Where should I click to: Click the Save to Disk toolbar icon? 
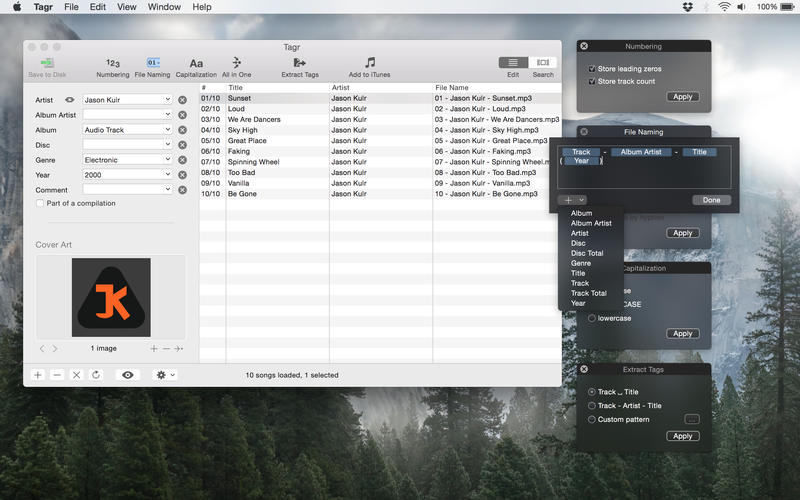47,64
